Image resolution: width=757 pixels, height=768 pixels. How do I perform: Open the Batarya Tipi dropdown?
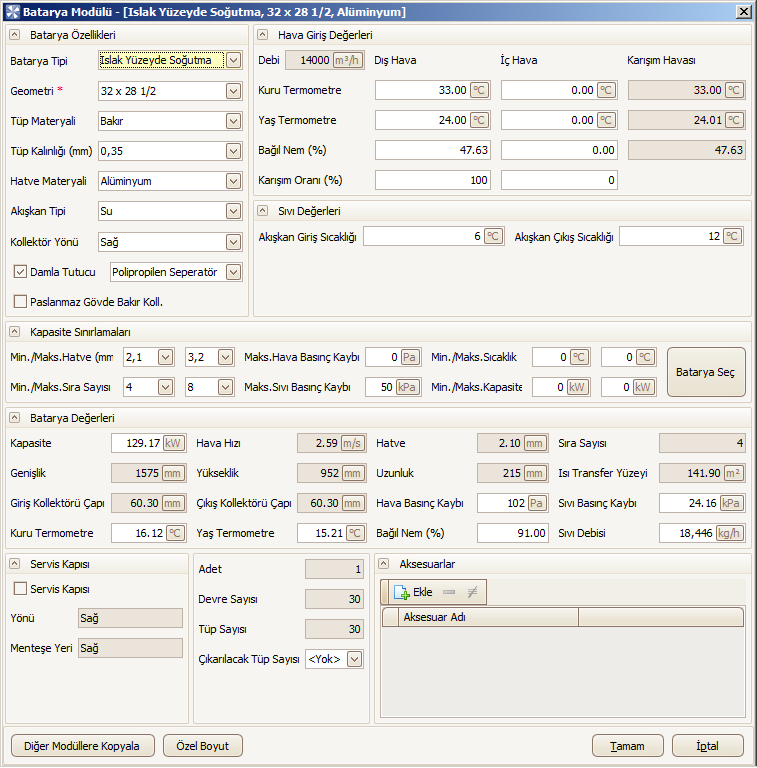234,60
